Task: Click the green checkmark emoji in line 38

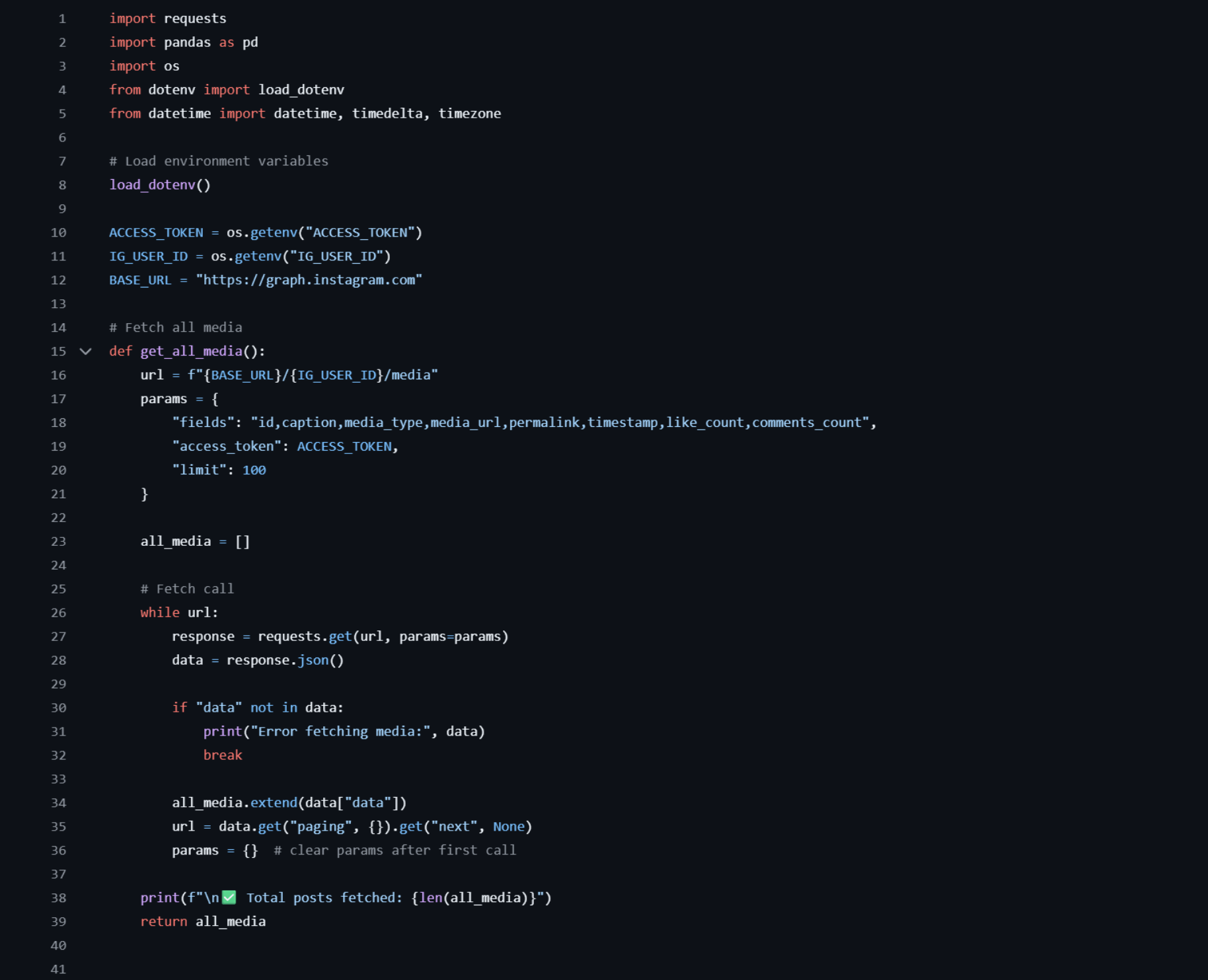Action: pyautogui.click(x=229, y=897)
